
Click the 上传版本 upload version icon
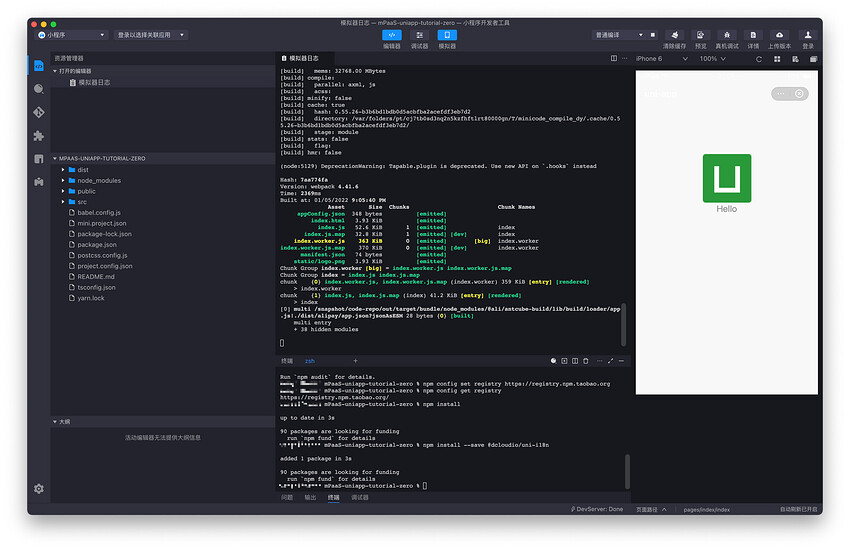click(779, 35)
